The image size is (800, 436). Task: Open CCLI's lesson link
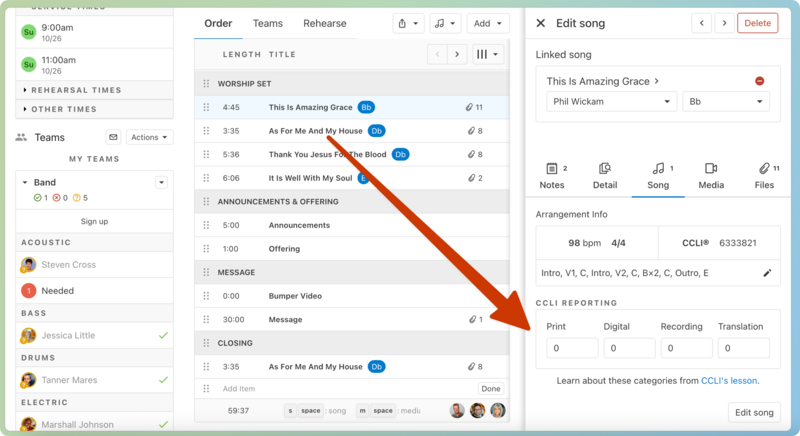tap(729, 380)
